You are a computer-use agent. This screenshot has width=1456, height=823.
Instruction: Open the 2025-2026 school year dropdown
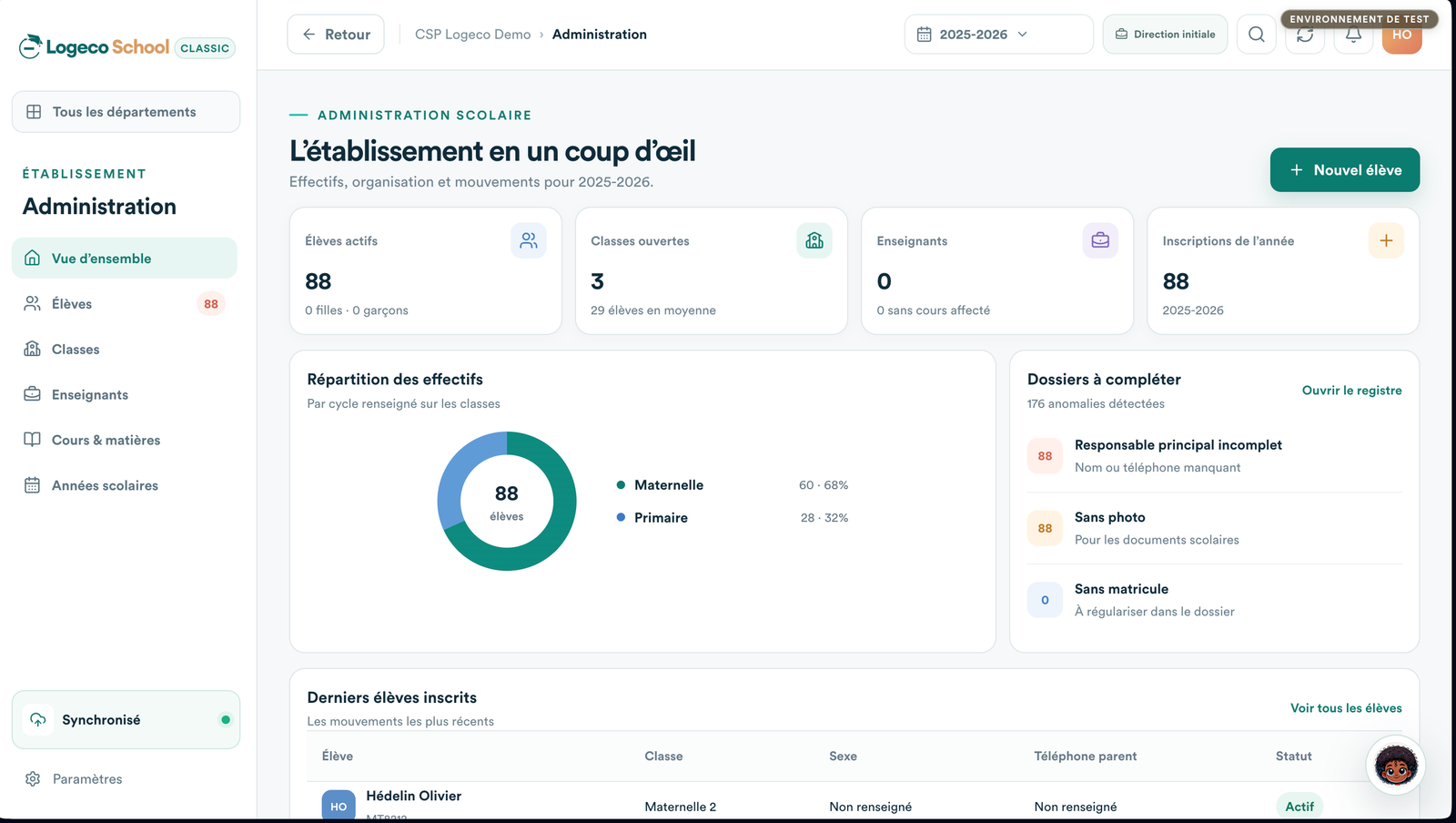coord(998,35)
